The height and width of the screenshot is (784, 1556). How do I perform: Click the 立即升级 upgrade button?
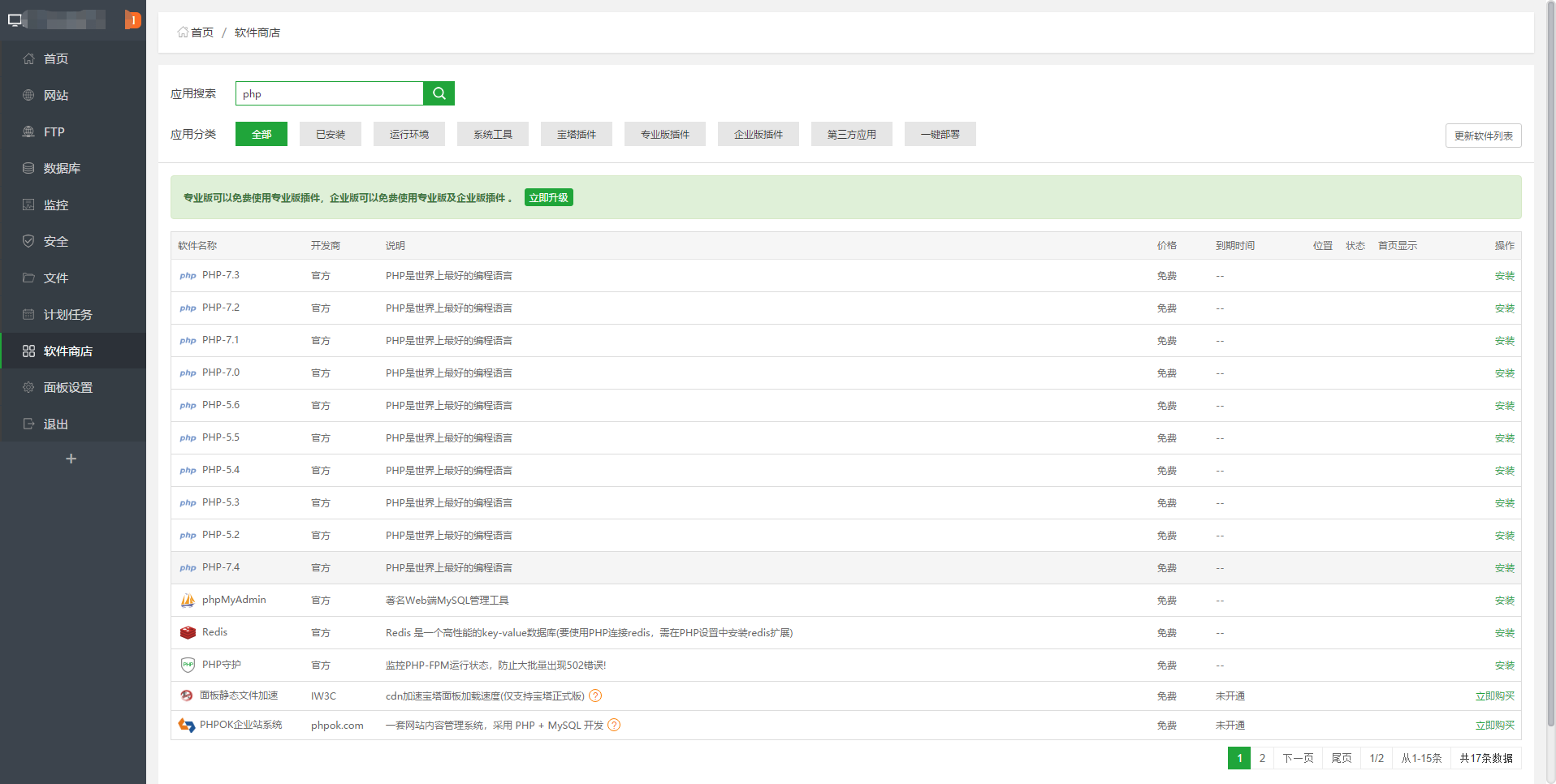point(548,197)
